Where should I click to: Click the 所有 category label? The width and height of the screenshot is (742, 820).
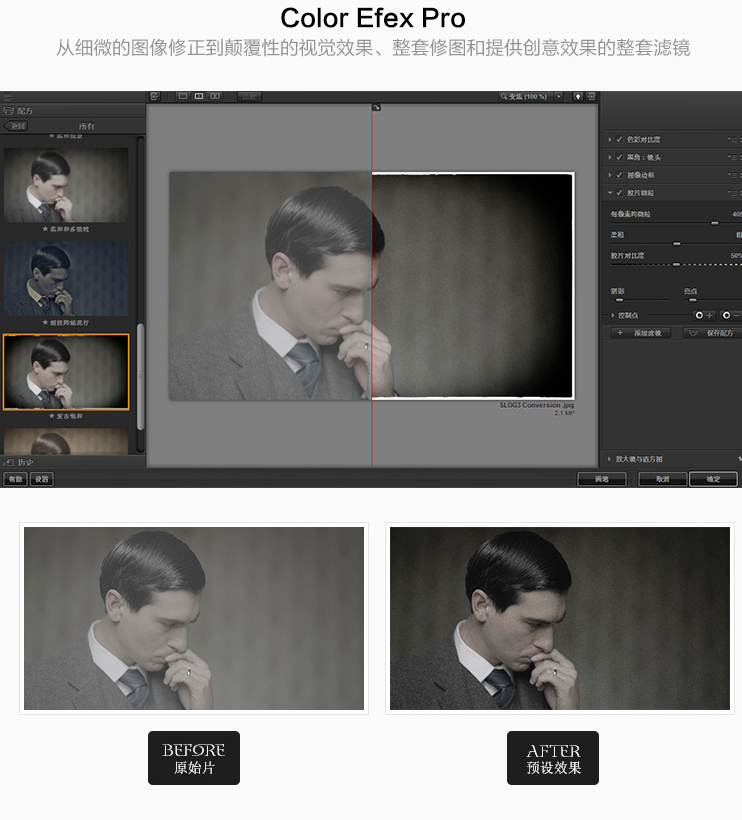(x=86, y=126)
